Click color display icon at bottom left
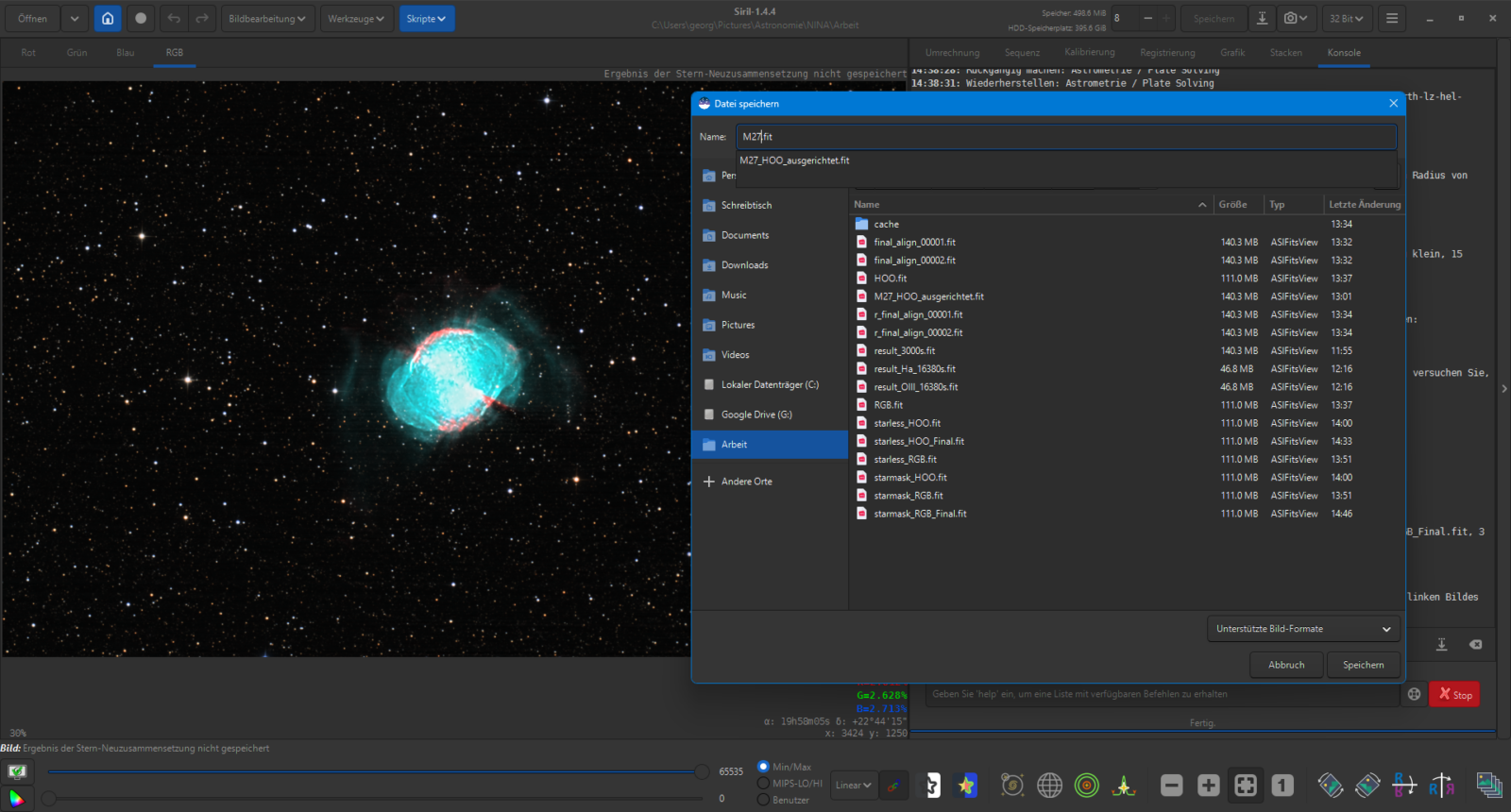Screen dimensions: 1511x812 [17, 798]
